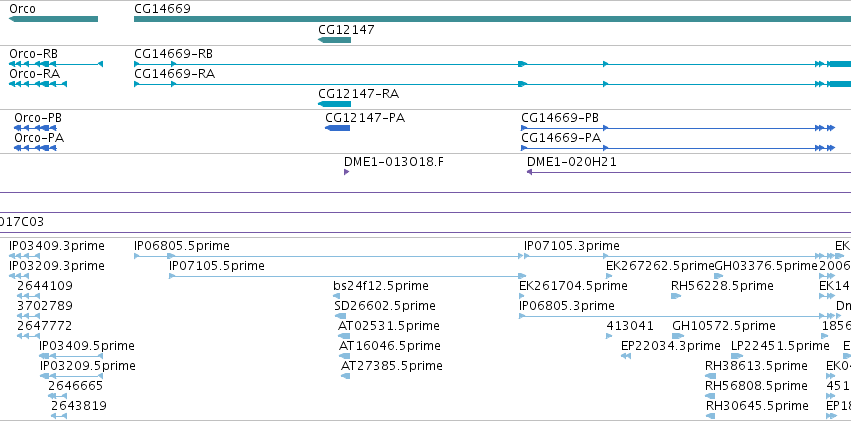
Task: Click the CG12147 gene feature bar
Action: 334,40
